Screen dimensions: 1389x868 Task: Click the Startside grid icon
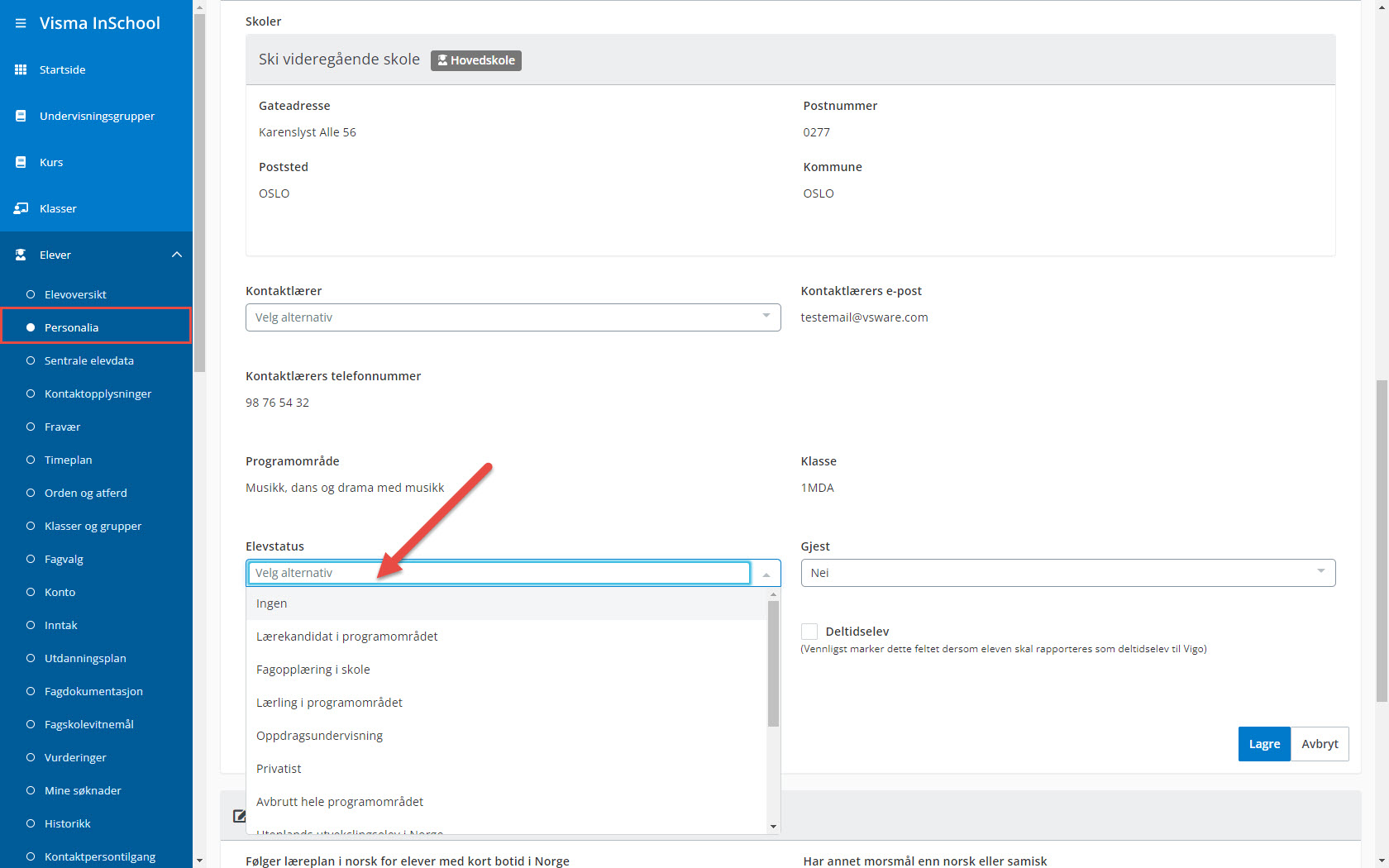click(x=21, y=69)
